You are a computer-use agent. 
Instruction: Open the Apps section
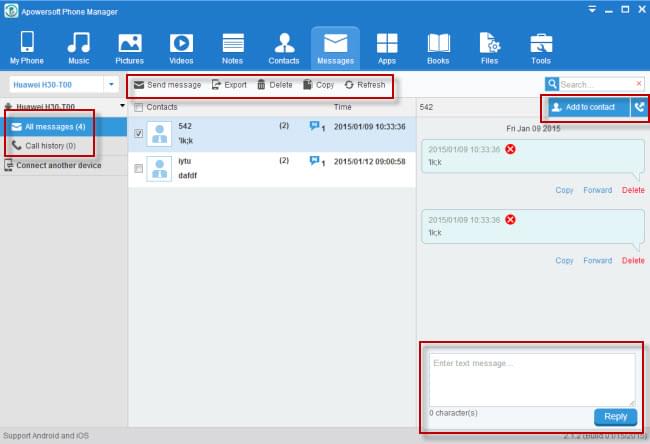click(x=387, y=48)
